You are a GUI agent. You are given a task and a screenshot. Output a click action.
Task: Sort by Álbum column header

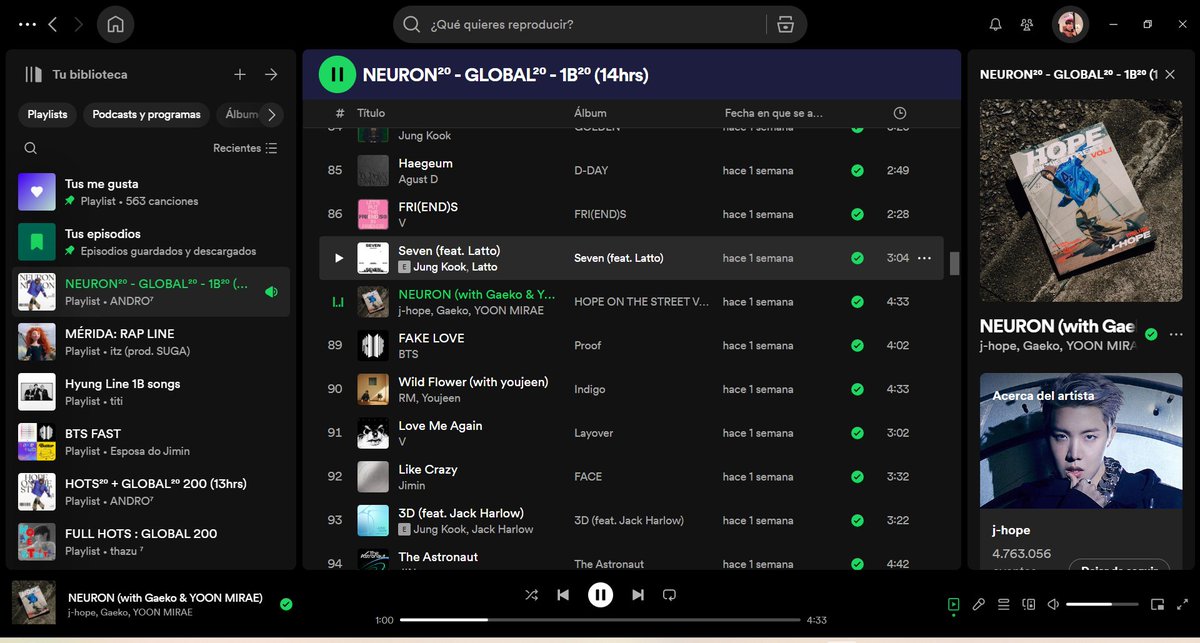pyautogui.click(x=590, y=113)
